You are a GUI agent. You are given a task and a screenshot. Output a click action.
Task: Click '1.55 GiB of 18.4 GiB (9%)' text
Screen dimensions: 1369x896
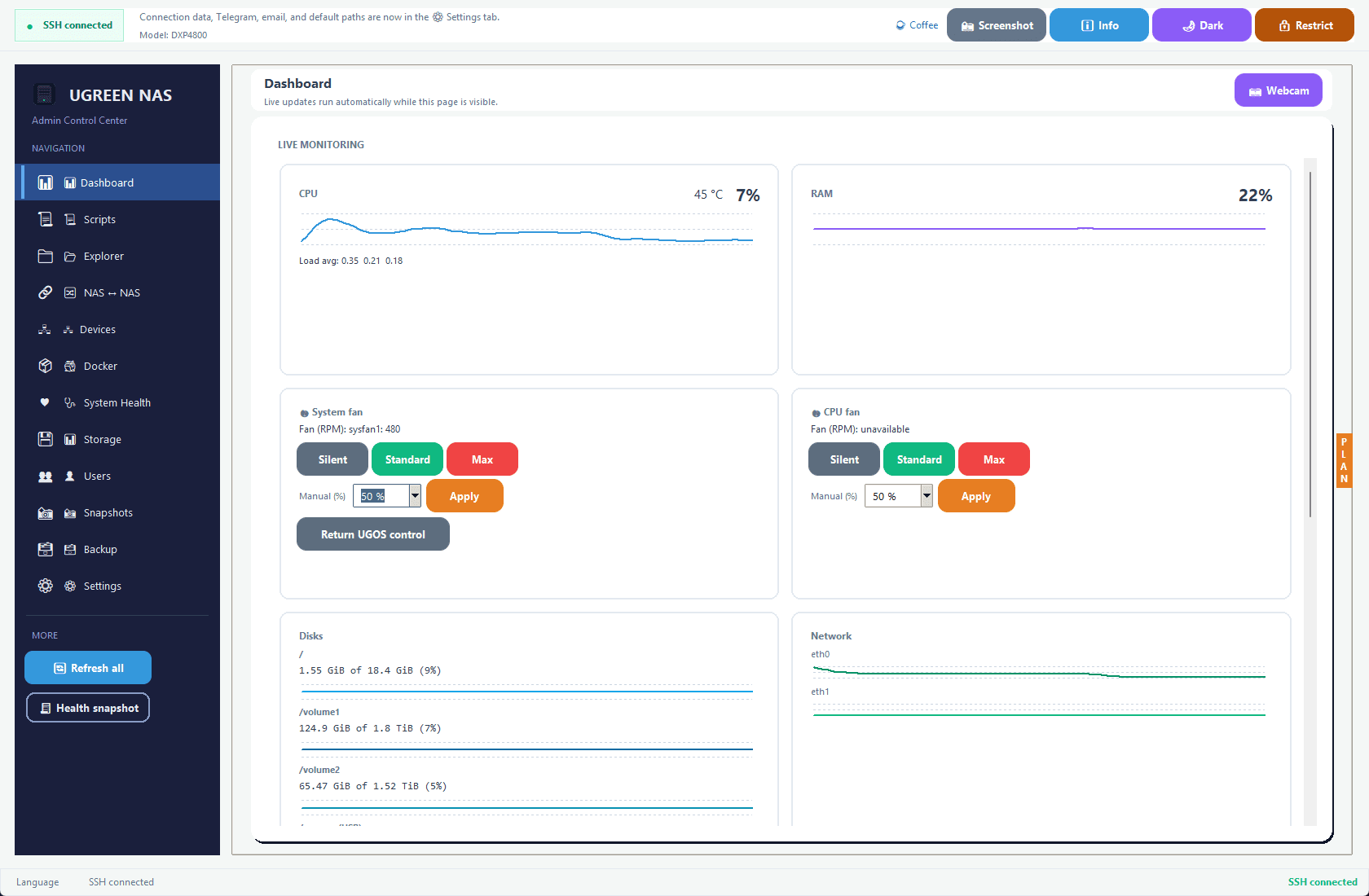coord(370,670)
